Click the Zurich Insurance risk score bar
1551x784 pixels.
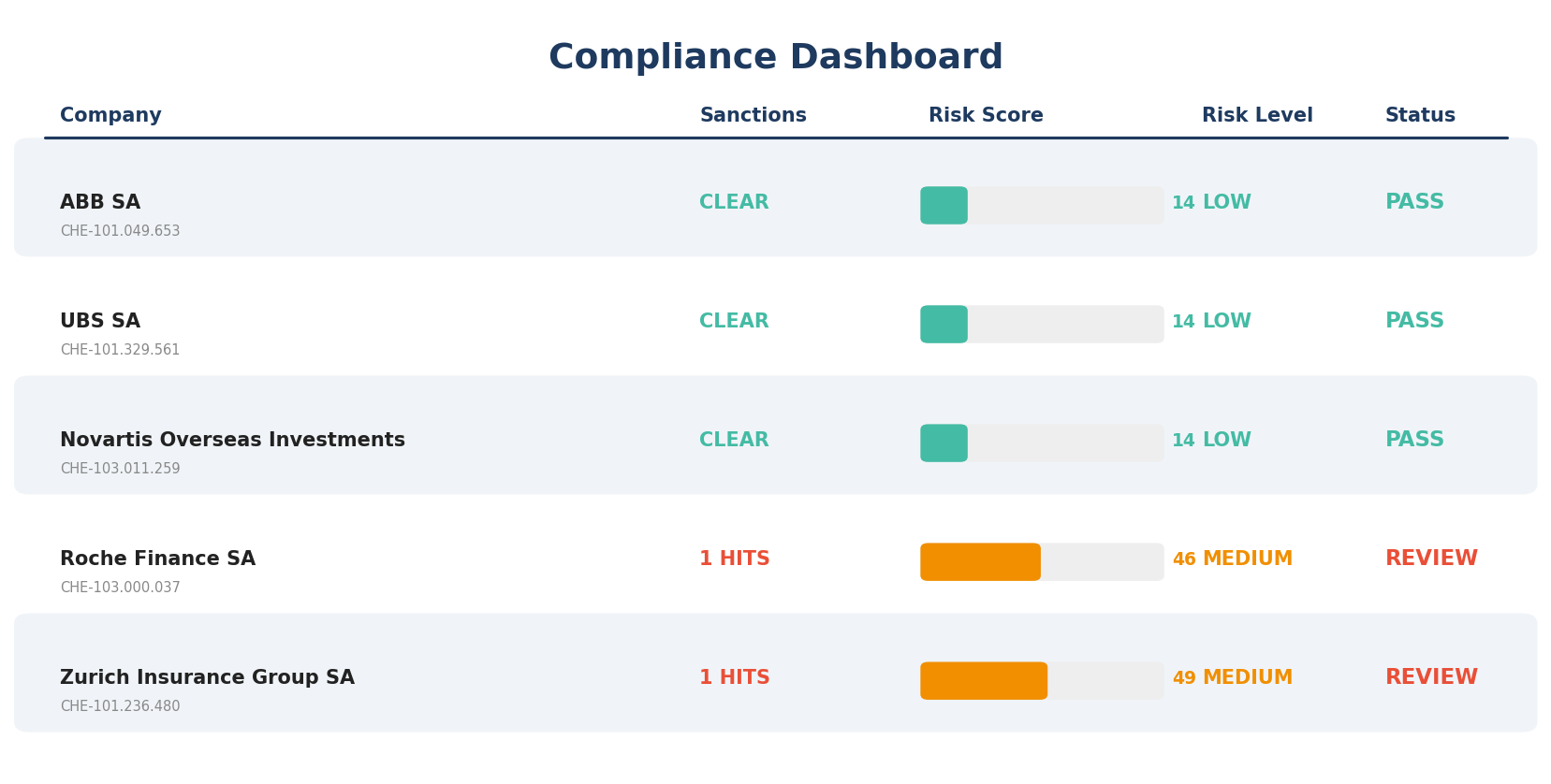point(1042,680)
